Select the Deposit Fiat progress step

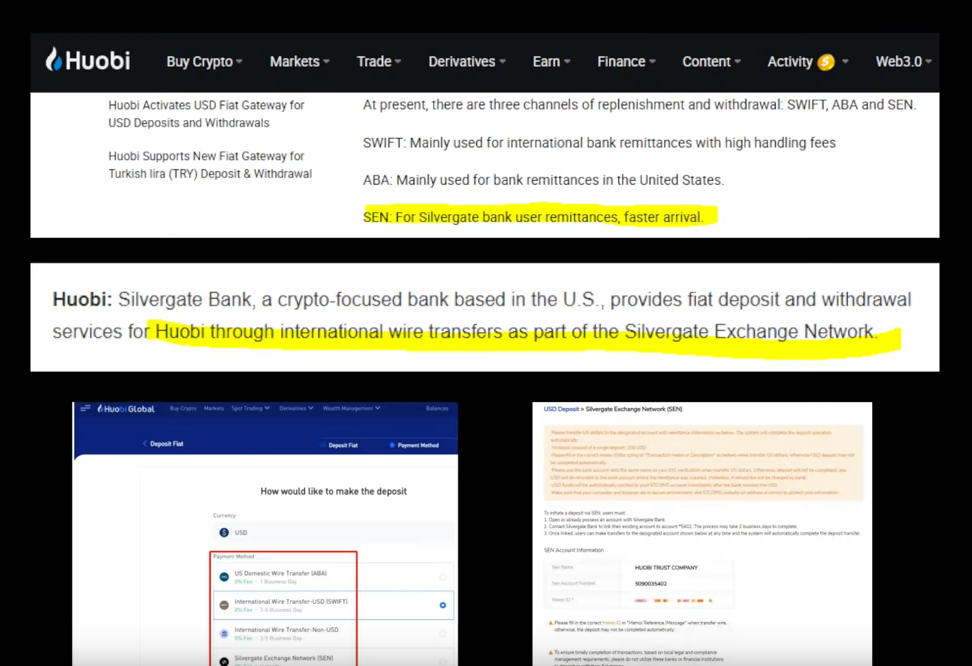coord(340,445)
